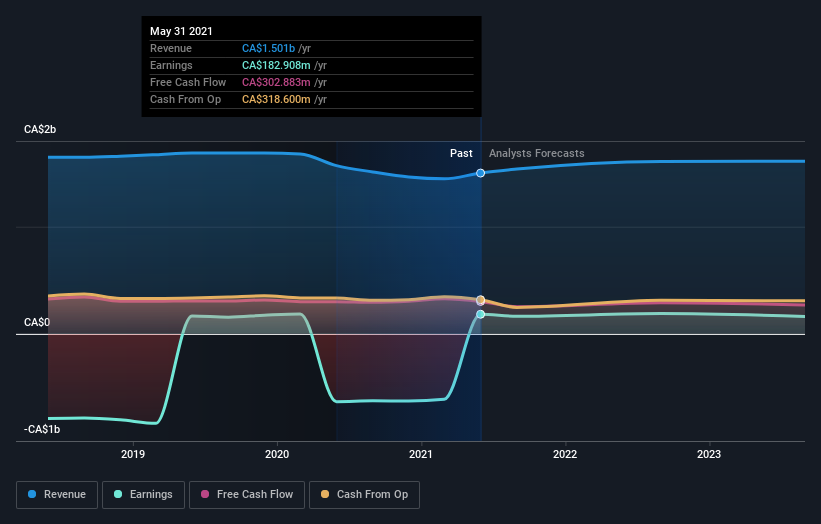Click the CA$2b y-axis label
This screenshot has height=524, width=821.
(x=40, y=129)
